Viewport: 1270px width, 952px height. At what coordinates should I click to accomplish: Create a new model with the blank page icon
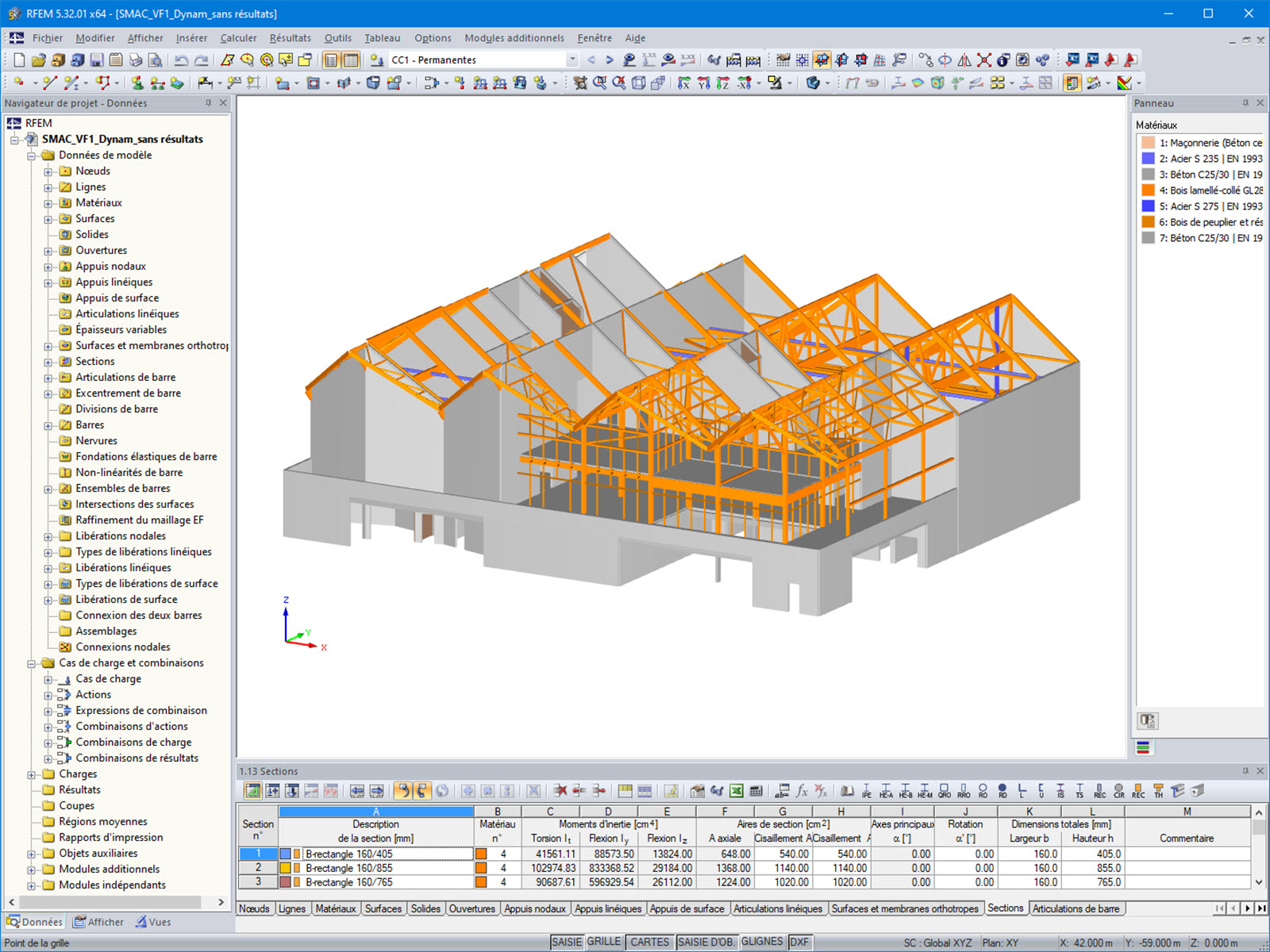coord(19,60)
